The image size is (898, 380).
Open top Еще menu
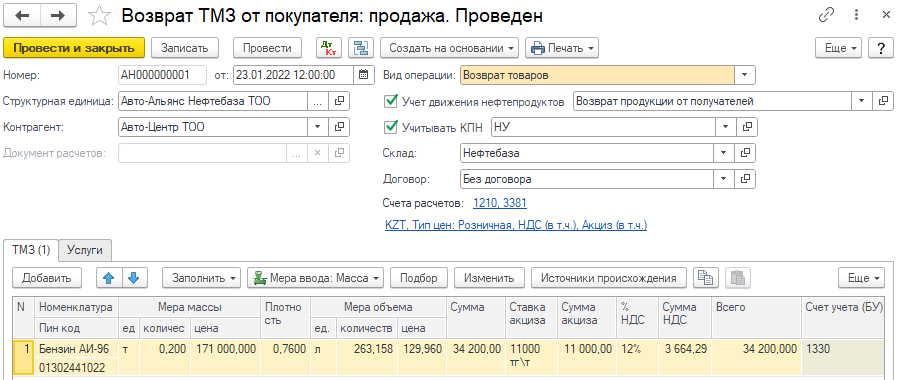[x=839, y=48]
